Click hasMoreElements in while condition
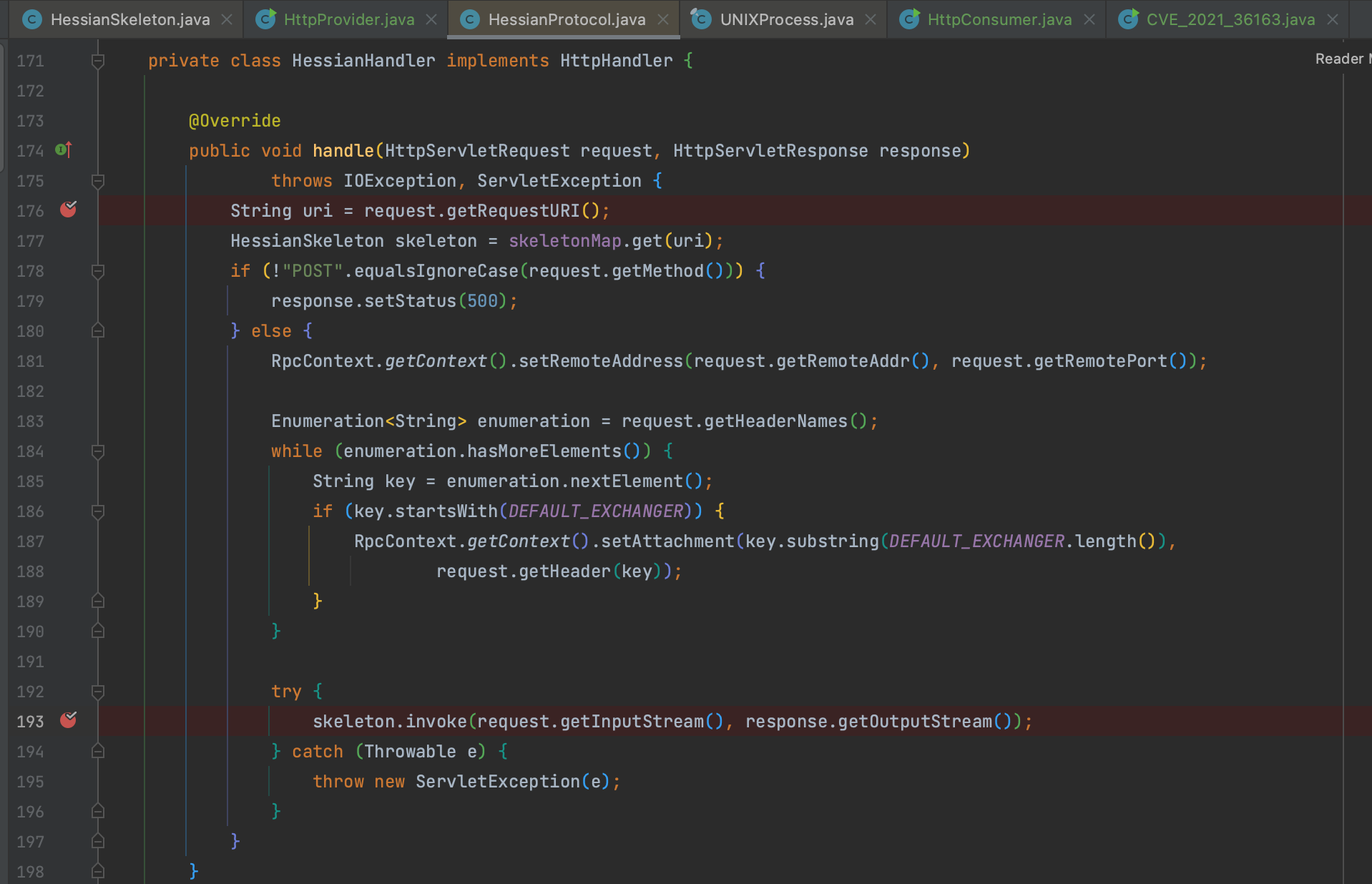1372x884 pixels. tap(544, 451)
